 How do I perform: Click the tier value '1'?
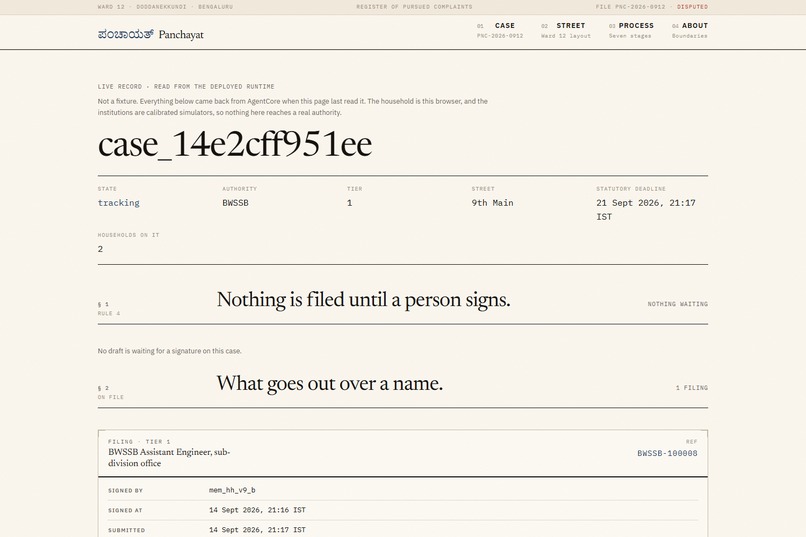point(350,203)
